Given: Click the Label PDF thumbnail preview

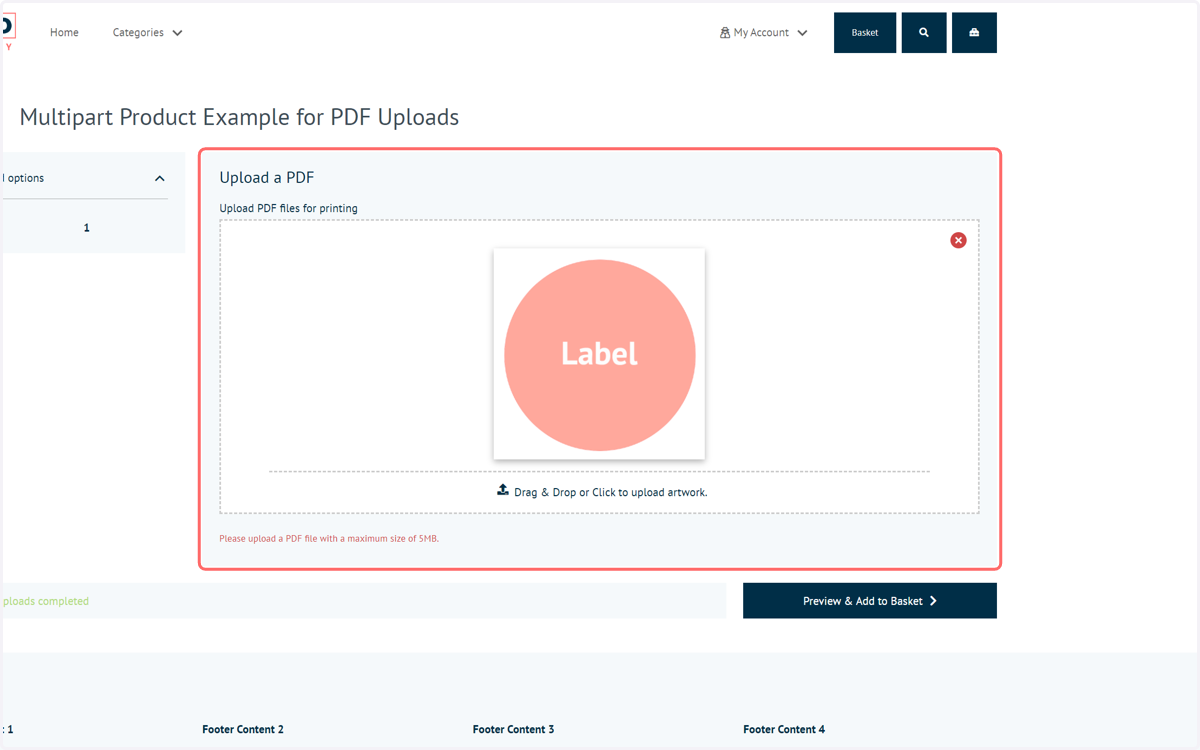Looking at the screenshot, I should point(599,354).
